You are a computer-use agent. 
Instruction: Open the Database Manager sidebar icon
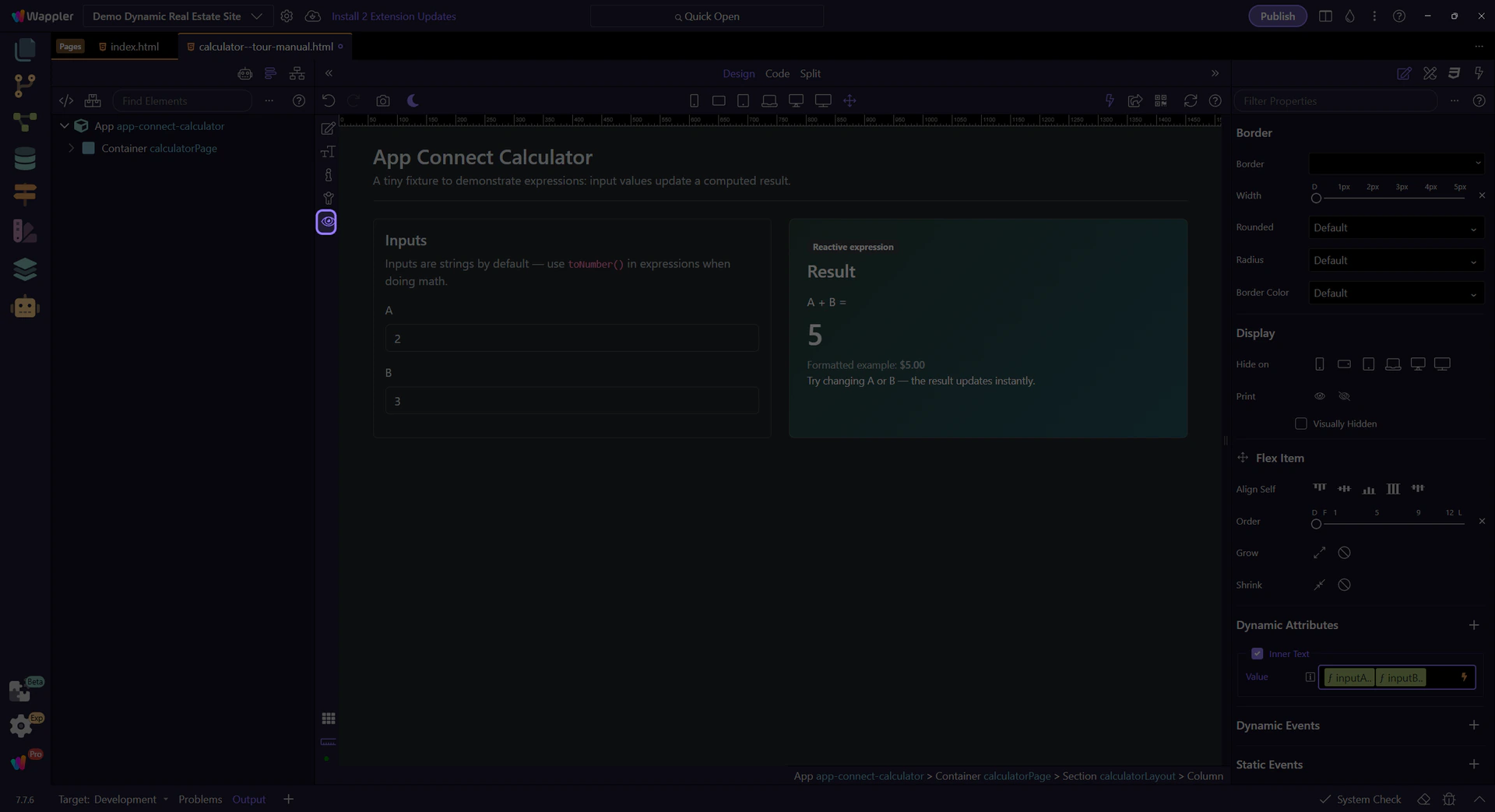(25, 159)
